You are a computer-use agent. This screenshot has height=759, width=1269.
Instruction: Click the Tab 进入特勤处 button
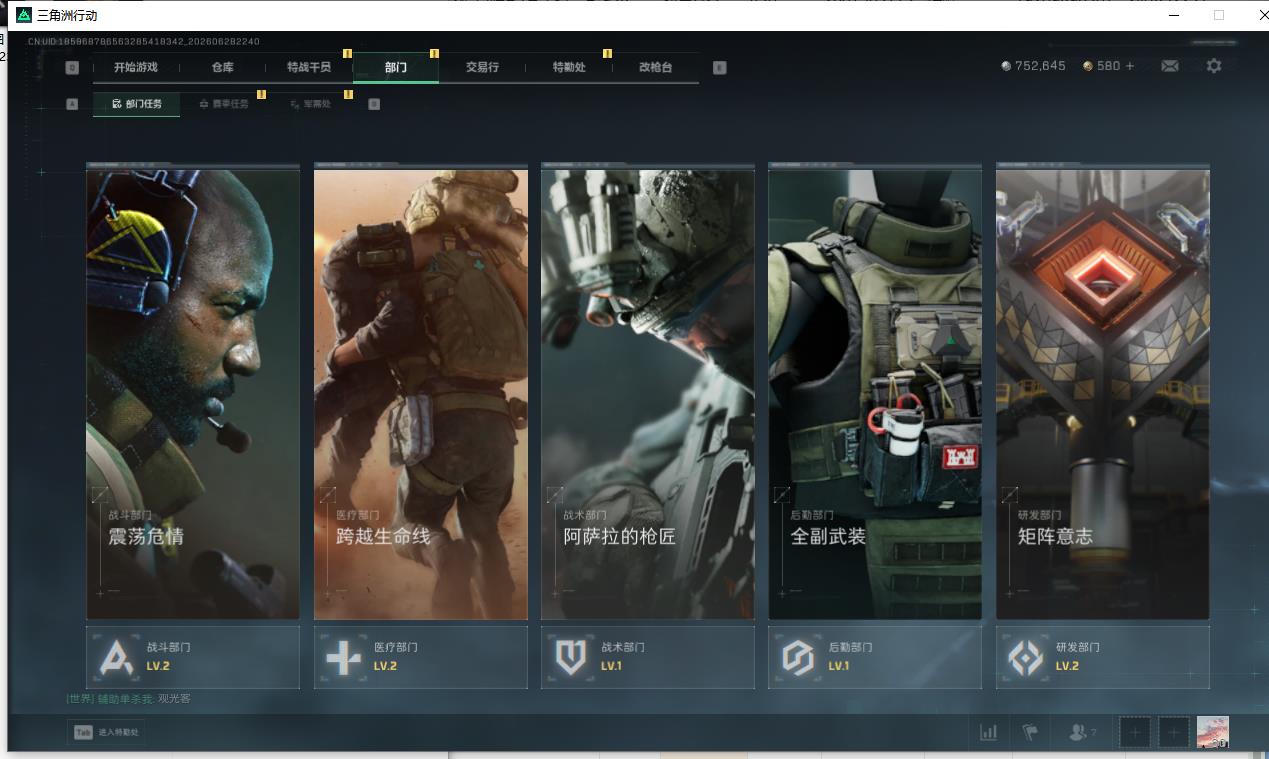[x=106, y=732]
